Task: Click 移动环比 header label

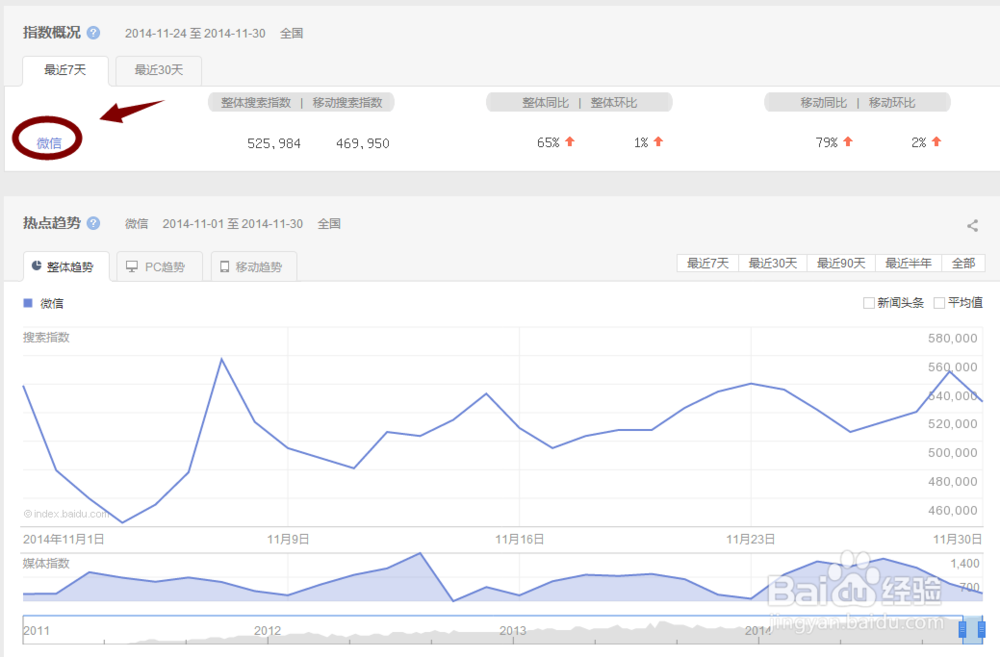Action: click(x=892, y=103)
